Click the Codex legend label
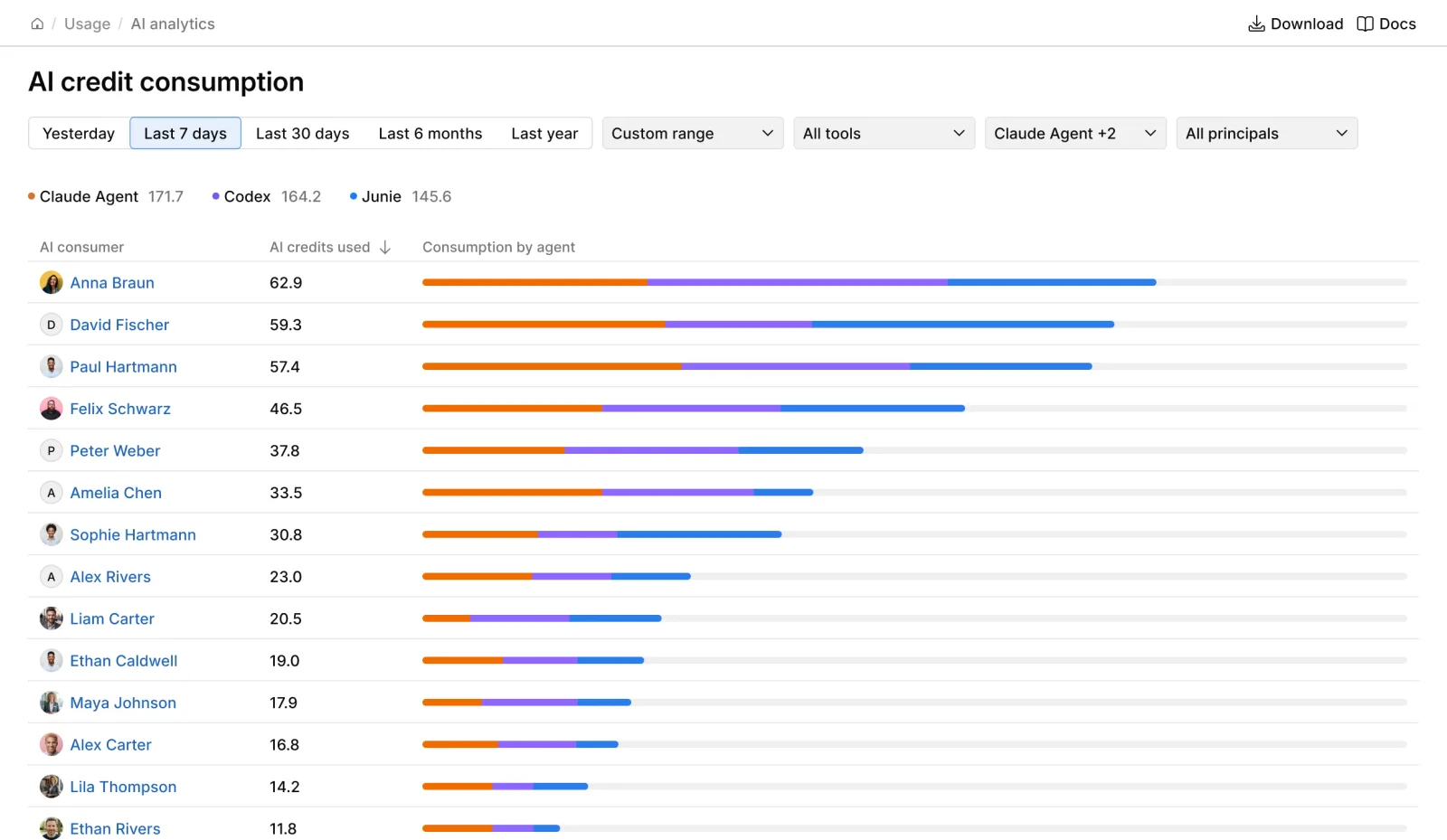1447x840 pixels. click(x=247, y=197)
